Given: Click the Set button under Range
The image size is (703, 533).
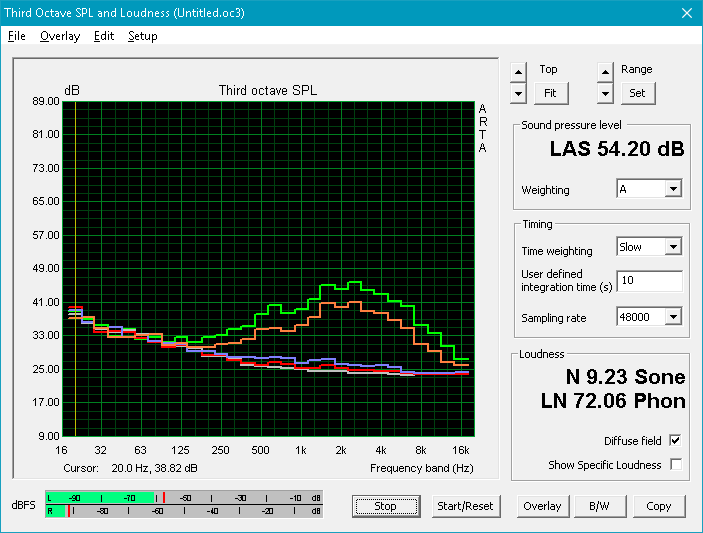Looking at the screenshot, I should (x=638, y=93).
